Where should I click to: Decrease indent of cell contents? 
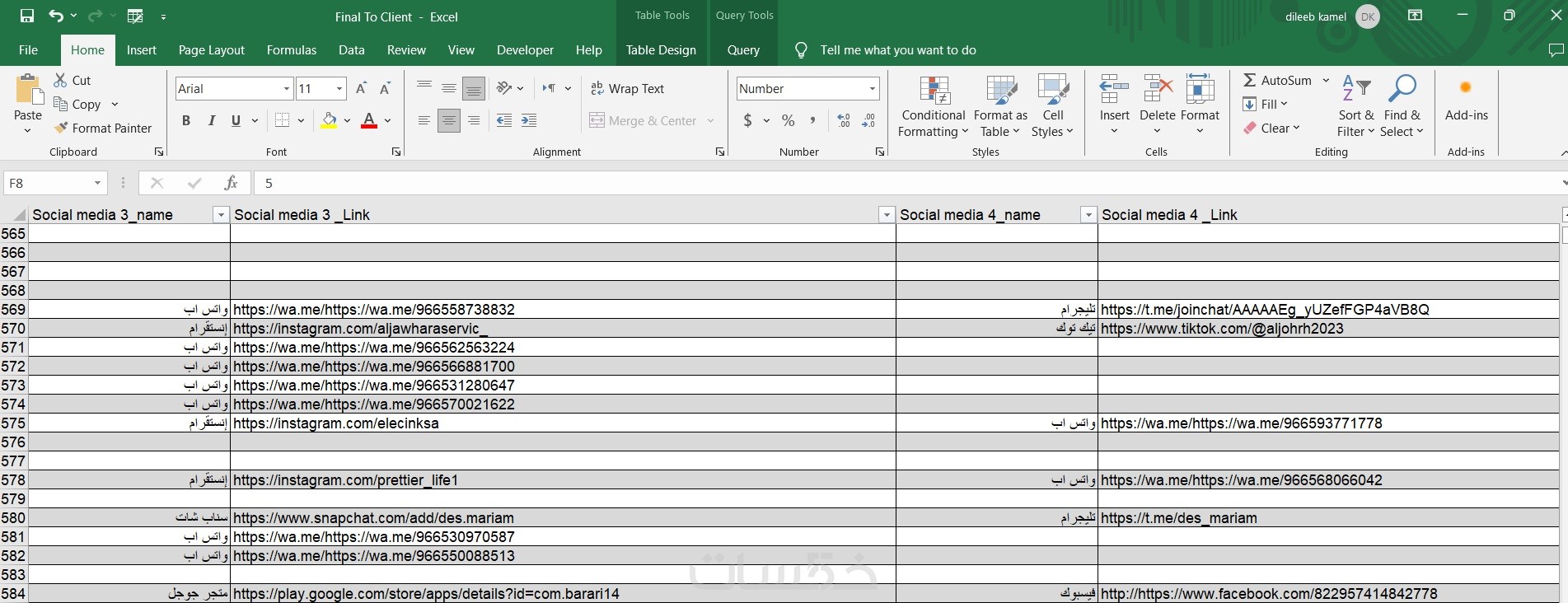point(504,120)
